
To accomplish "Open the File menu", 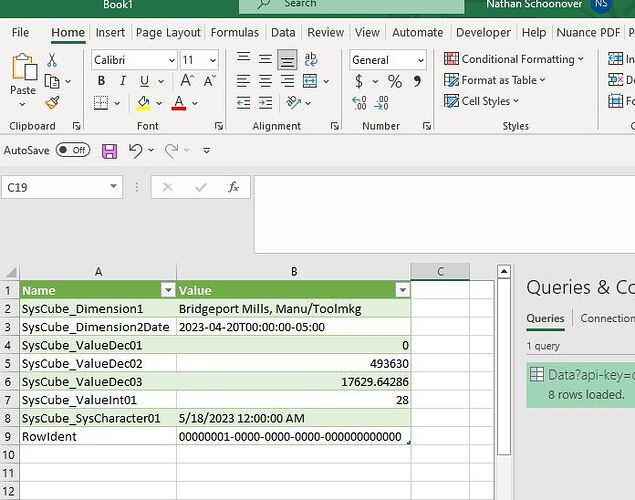I will (x=20, y=32).
